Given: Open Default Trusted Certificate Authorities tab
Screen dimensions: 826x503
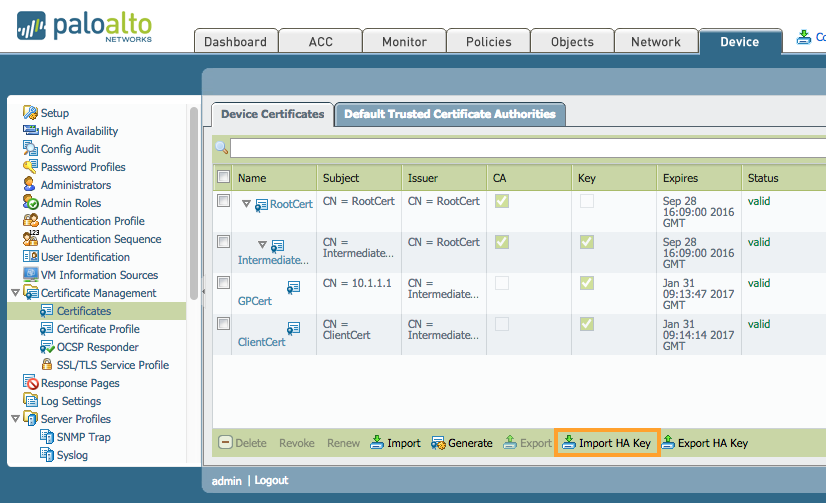Looking at the screenshot, I should 450,114.
